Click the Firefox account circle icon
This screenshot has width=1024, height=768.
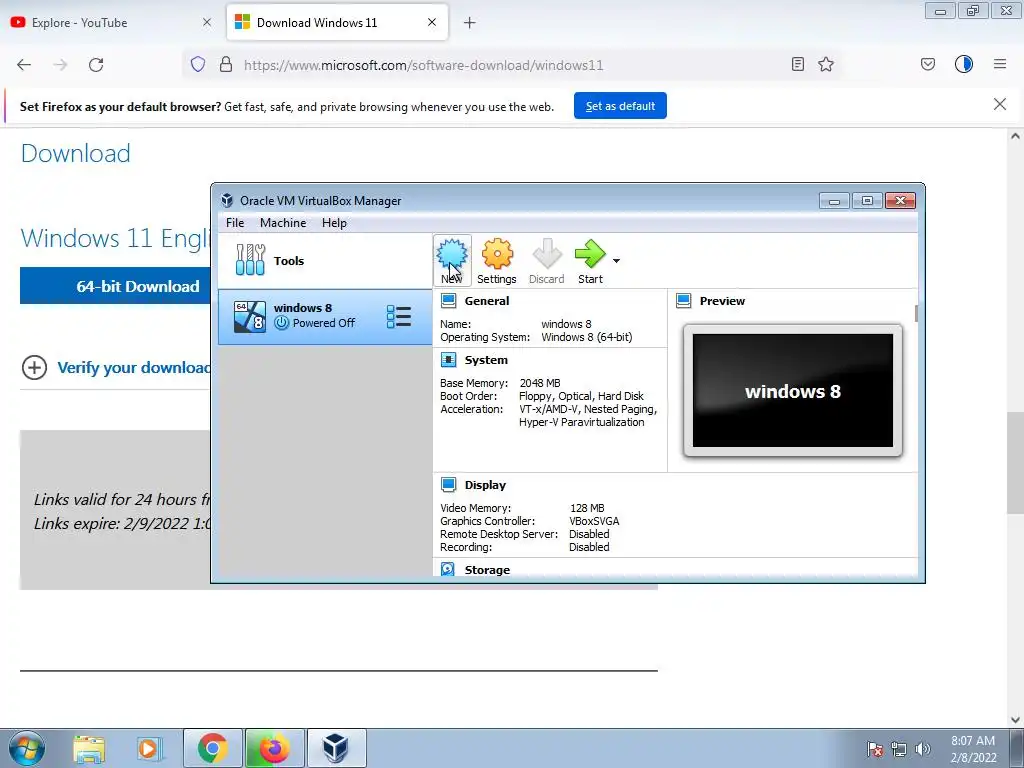click(x=964, y=64)
